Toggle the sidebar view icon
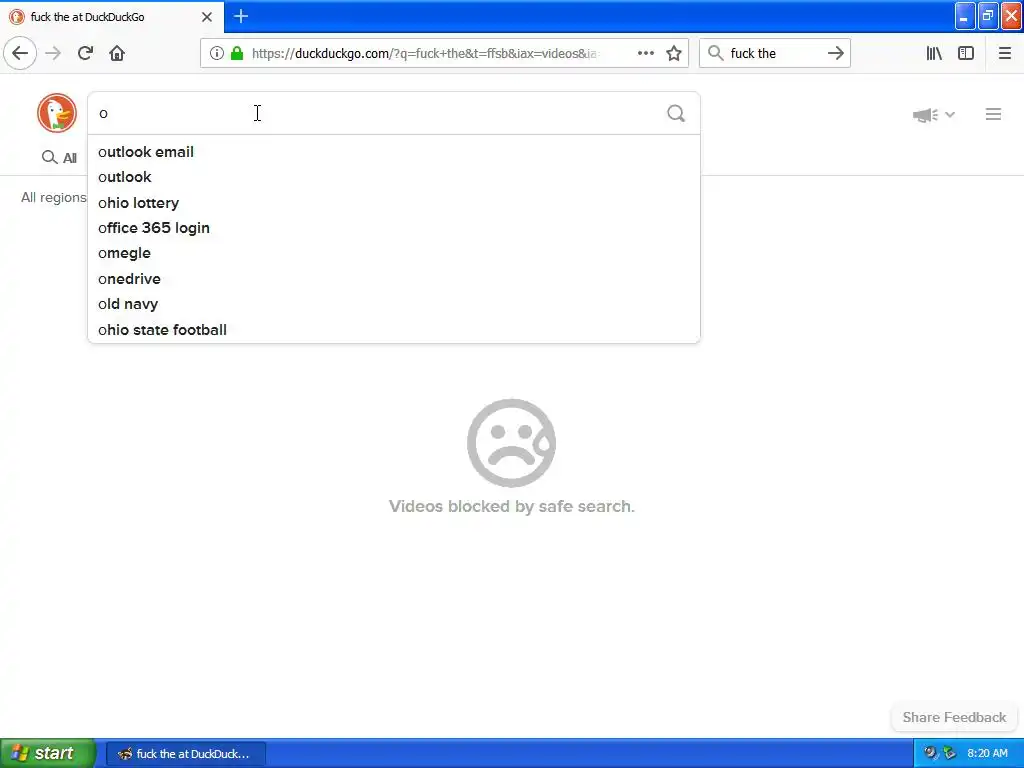Viewport: 1024px width, 768px height. 966,54
